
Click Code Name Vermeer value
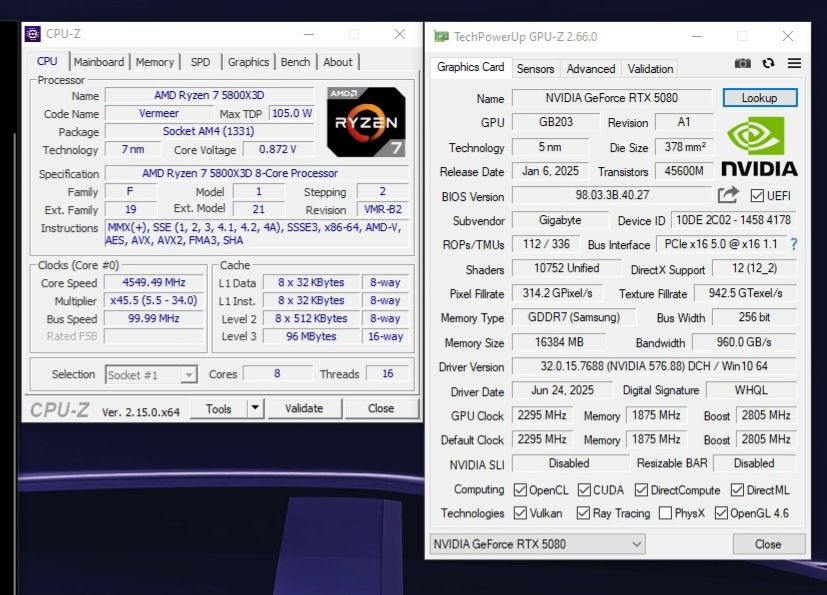[x=159, y=113]
